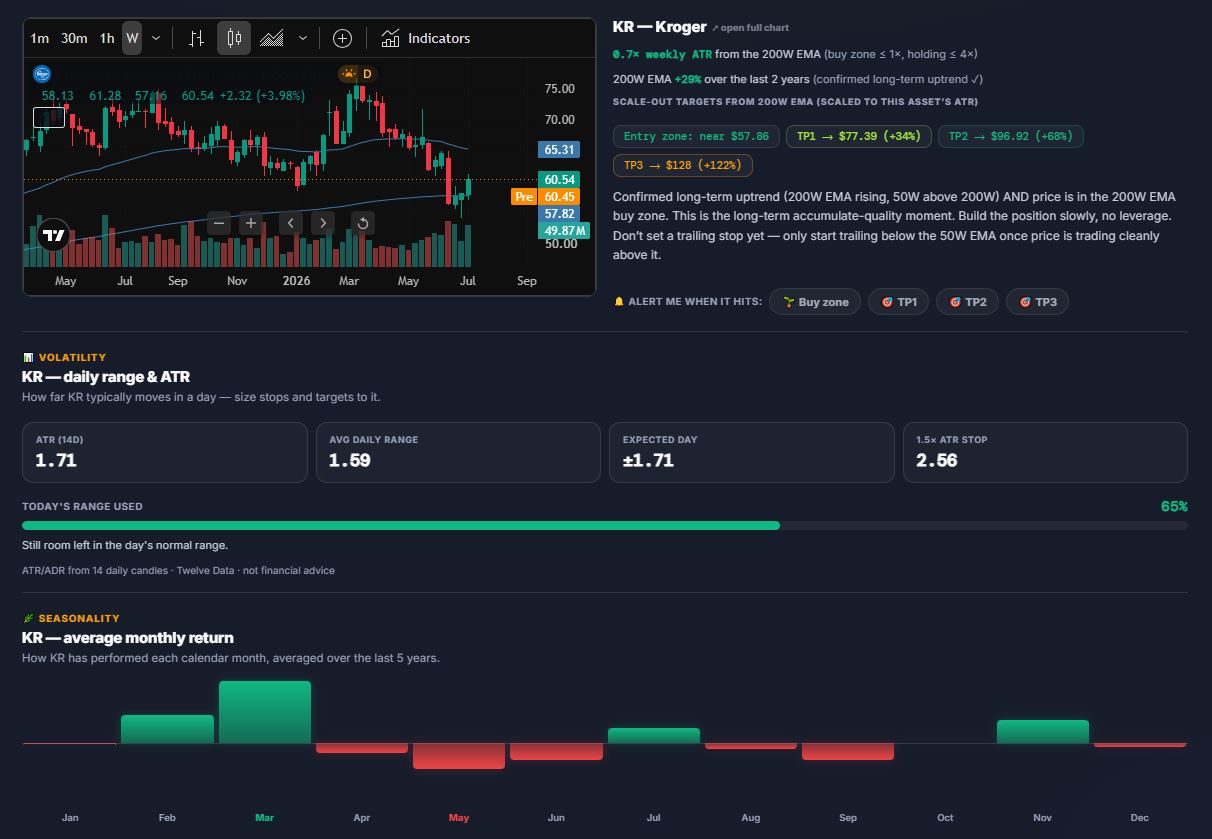Image resolution: width=1212 pixels, height=839 pixels.
Task: Zoom out the chart with minus button
Action: [219, 223]
